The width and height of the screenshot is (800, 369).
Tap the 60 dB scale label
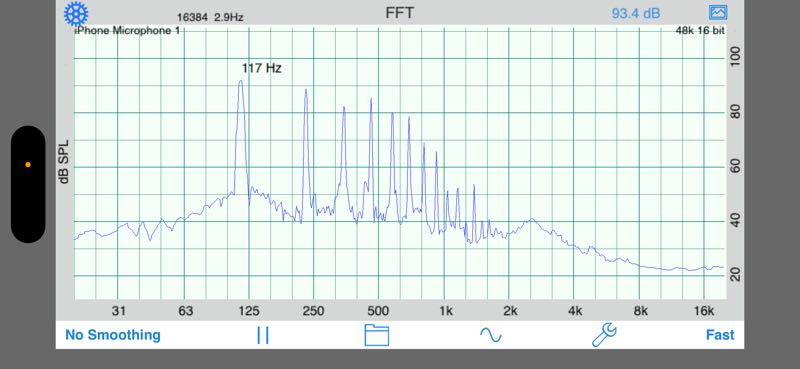734,166
